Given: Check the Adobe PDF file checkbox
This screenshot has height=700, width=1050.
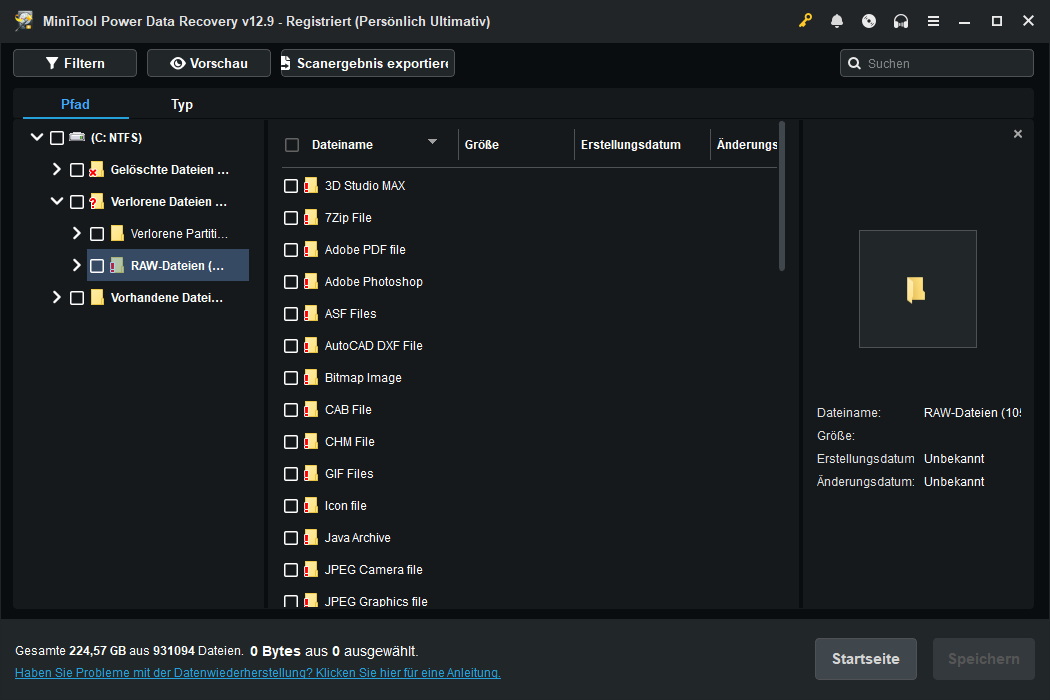Looking at the screenshot, I should [291, 250].
